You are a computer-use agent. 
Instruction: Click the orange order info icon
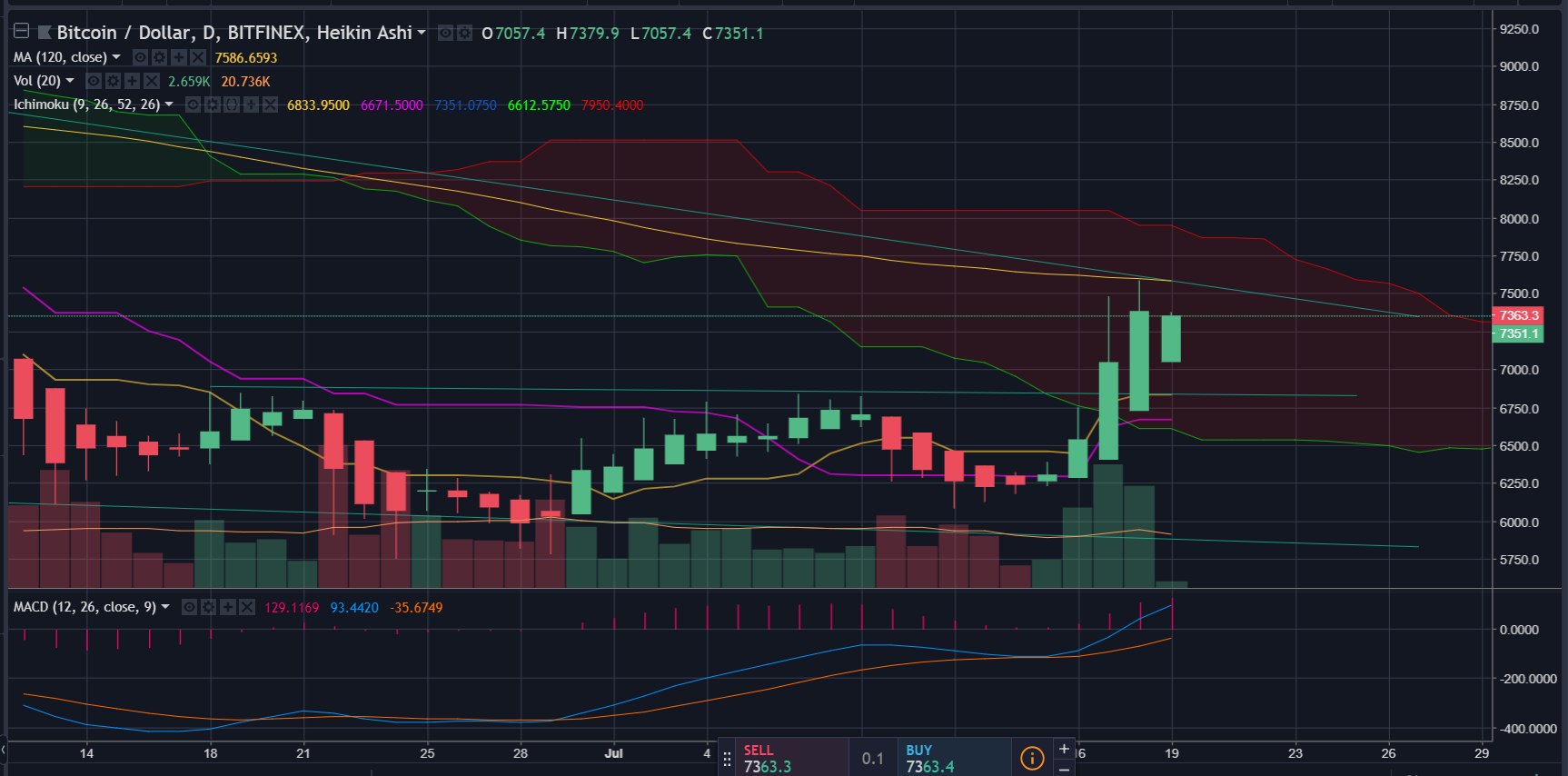click(1032, 758)
